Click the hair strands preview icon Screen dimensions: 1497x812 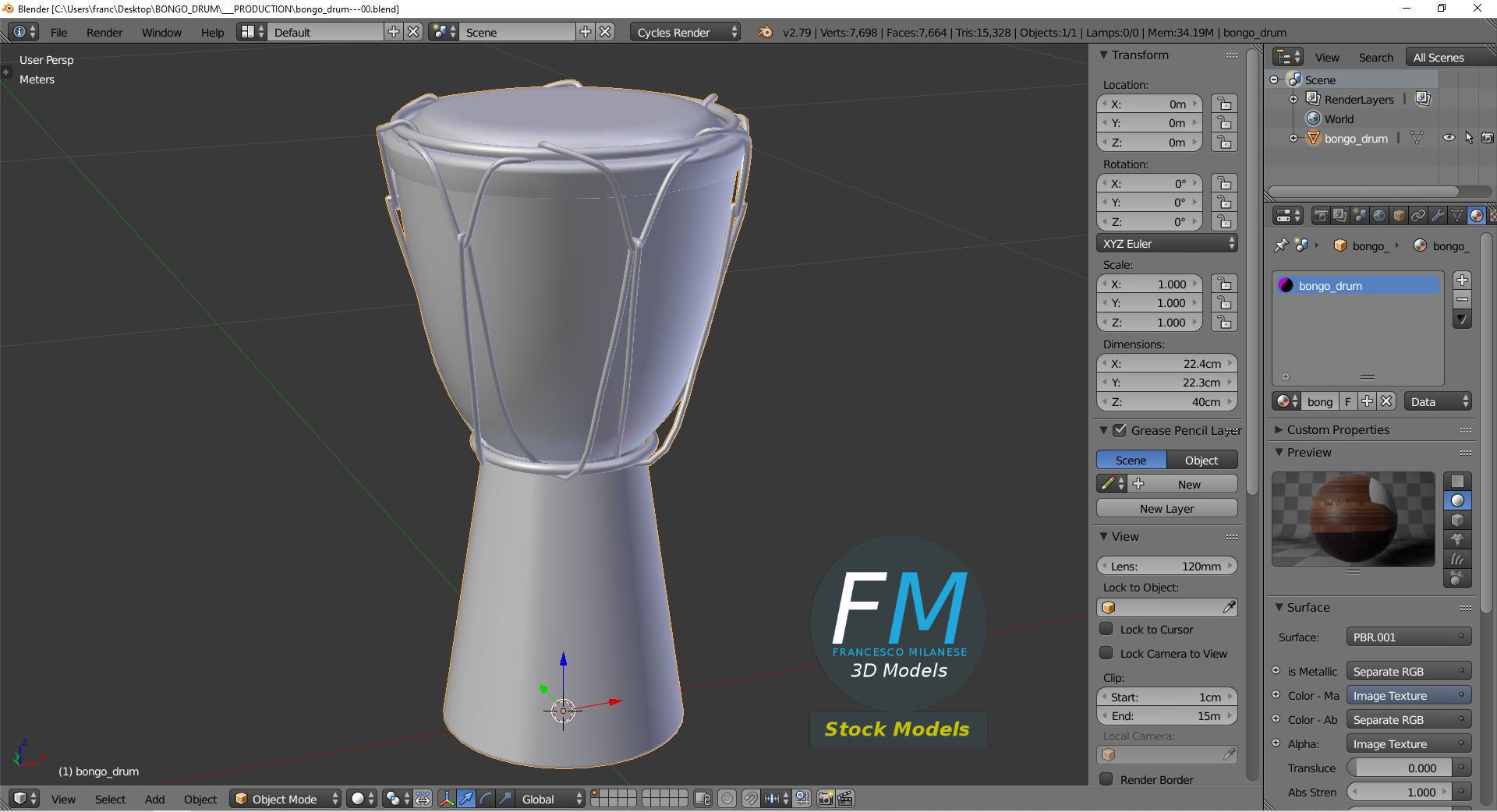coord(1457,559)
